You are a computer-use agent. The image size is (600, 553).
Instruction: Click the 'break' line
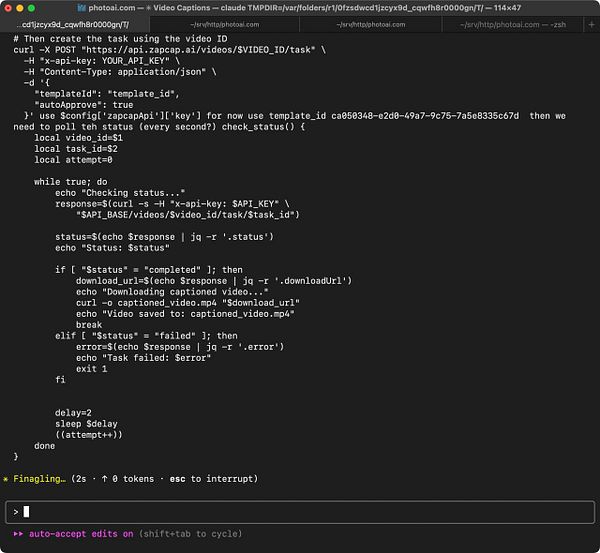click(89, 325)
